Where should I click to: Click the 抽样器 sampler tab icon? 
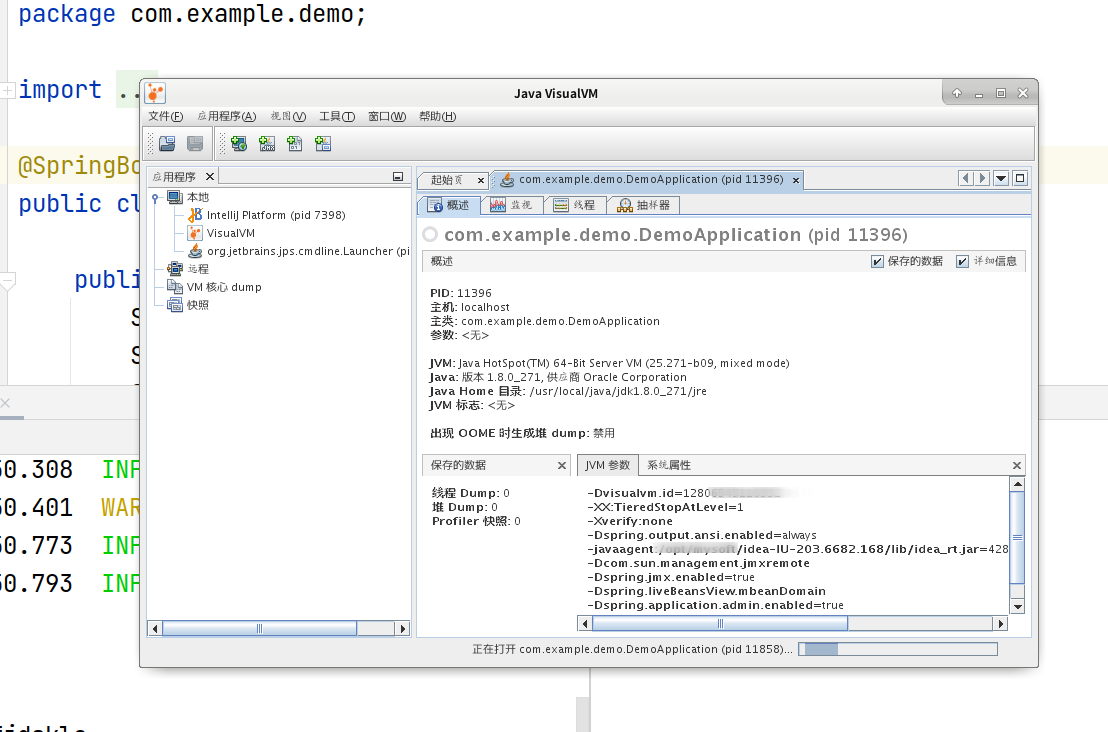625,205
